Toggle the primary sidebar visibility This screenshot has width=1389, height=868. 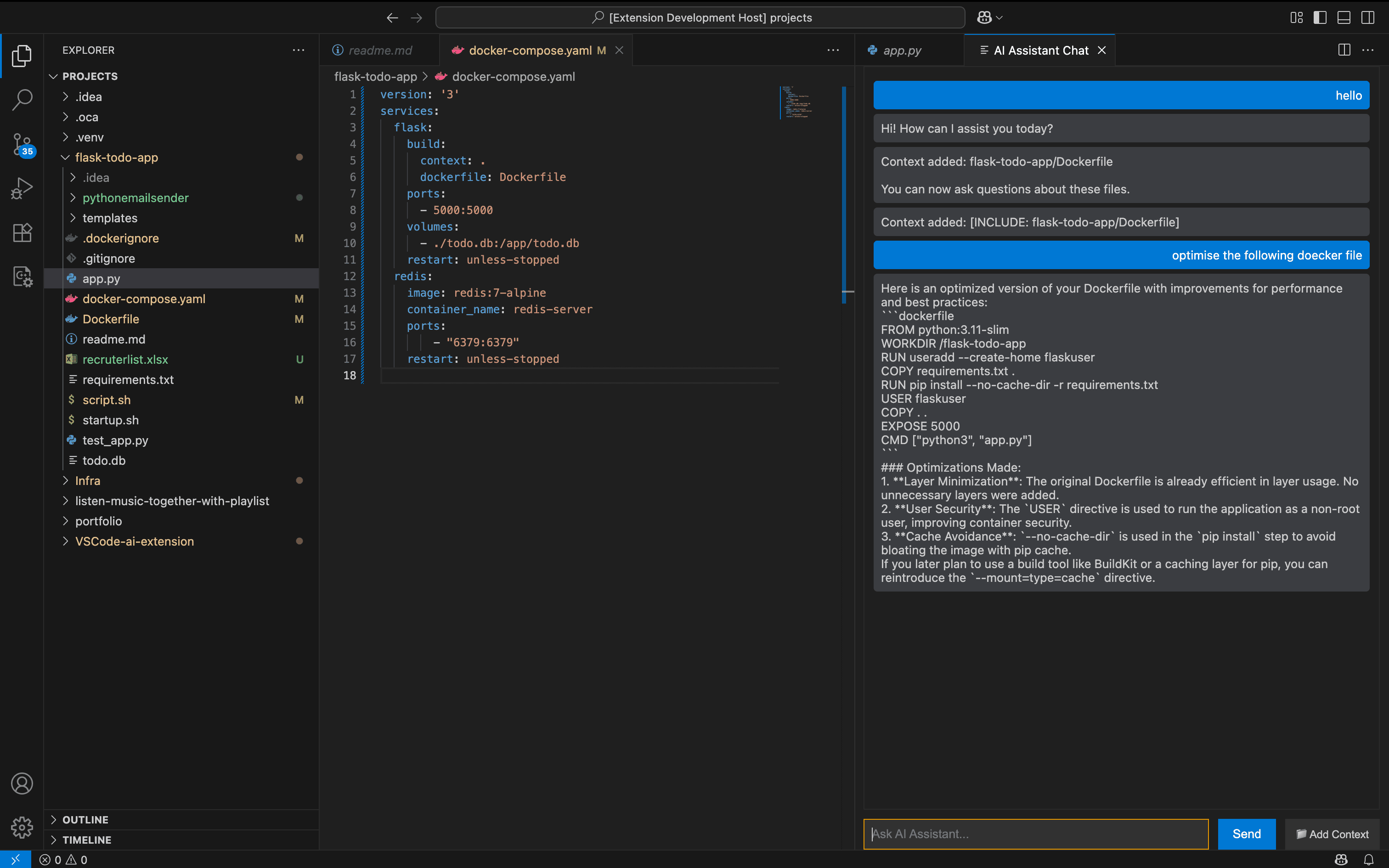point(1320,17)
